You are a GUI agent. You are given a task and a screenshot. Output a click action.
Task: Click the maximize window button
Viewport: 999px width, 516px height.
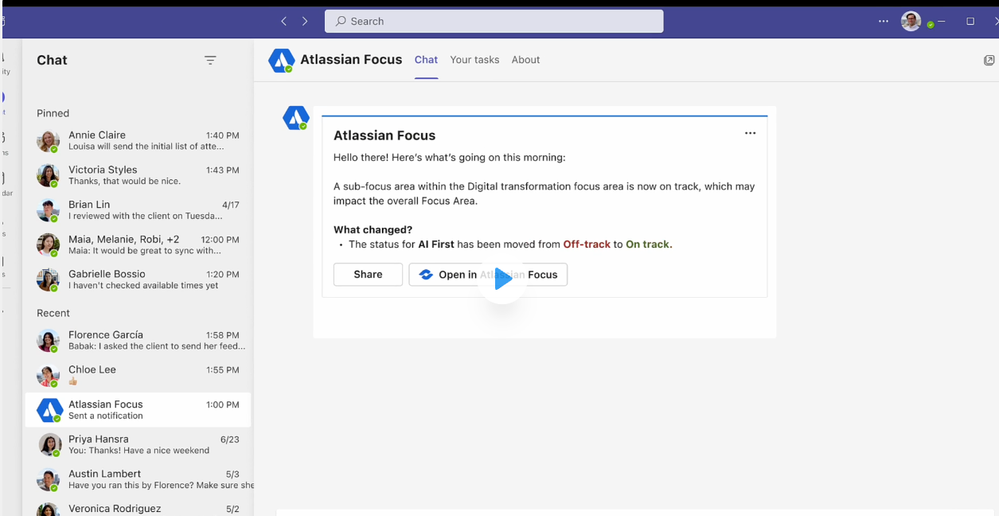(x=970, y=21)
